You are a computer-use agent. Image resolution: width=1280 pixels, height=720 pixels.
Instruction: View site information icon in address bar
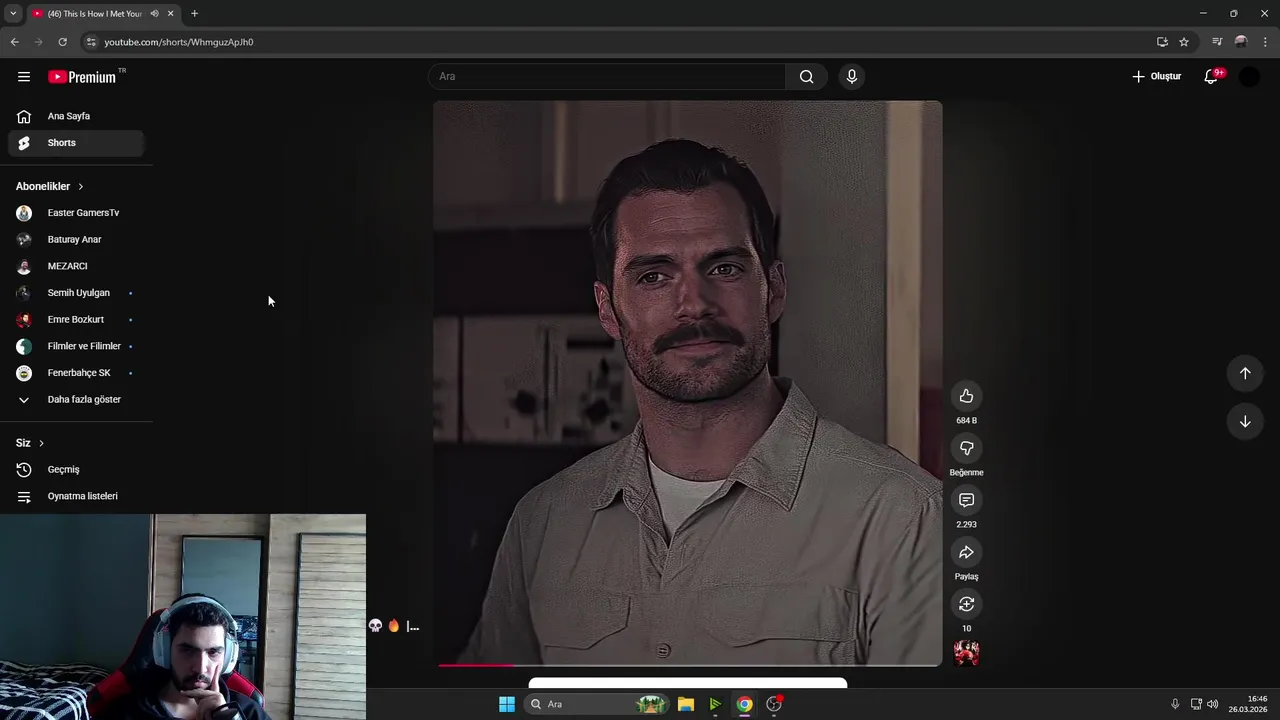[91, 42]
